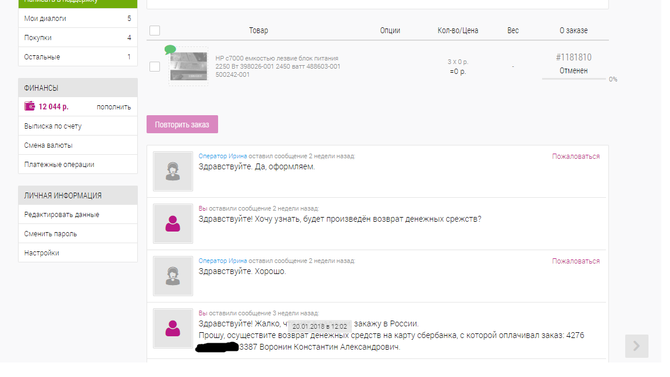The image size is (670, 377).
Task: Click the О заказе column header
Action: coord(573,30)
